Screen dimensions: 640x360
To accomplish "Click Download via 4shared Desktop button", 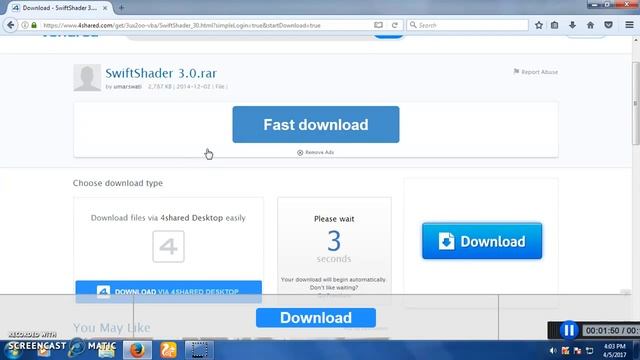I will tap(169, 291).
